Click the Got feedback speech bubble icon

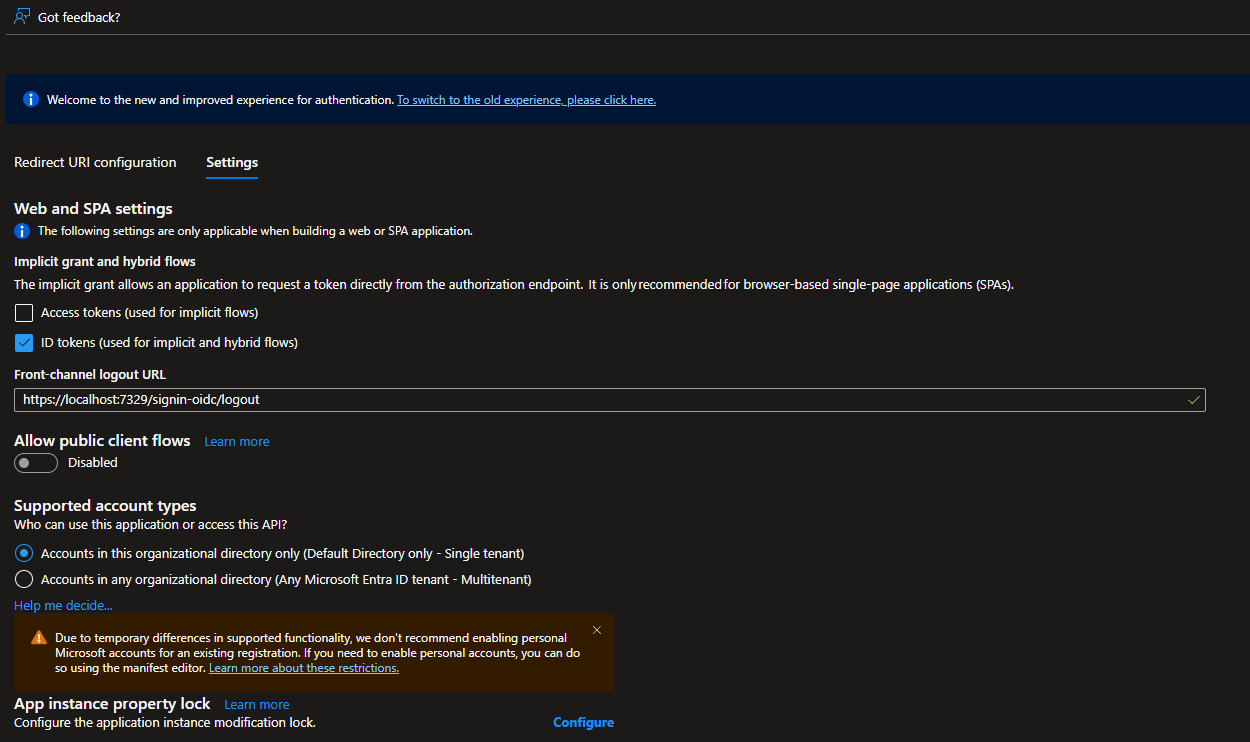point(20,16)
